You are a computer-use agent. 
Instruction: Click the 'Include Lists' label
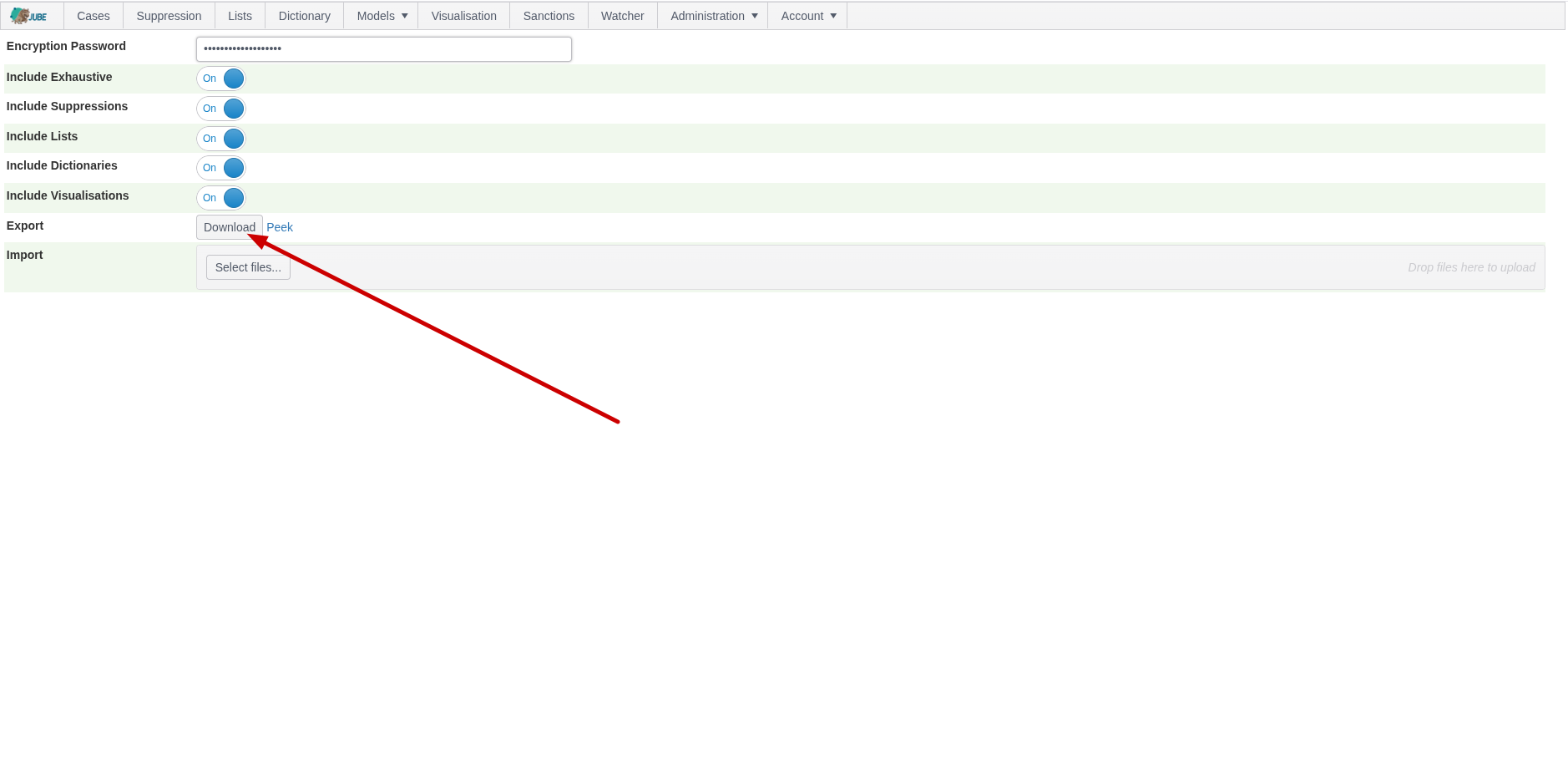click(x=42, y=136)
